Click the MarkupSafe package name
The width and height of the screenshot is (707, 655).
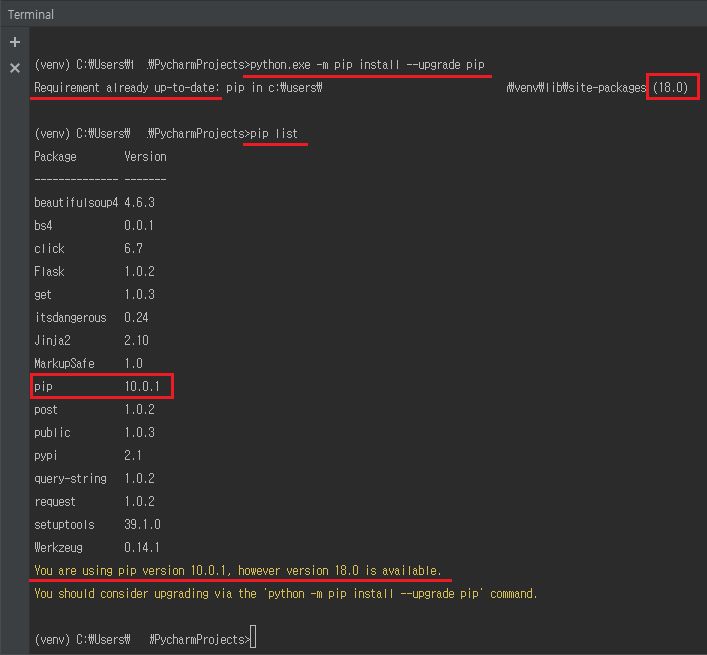coord(64,363)
